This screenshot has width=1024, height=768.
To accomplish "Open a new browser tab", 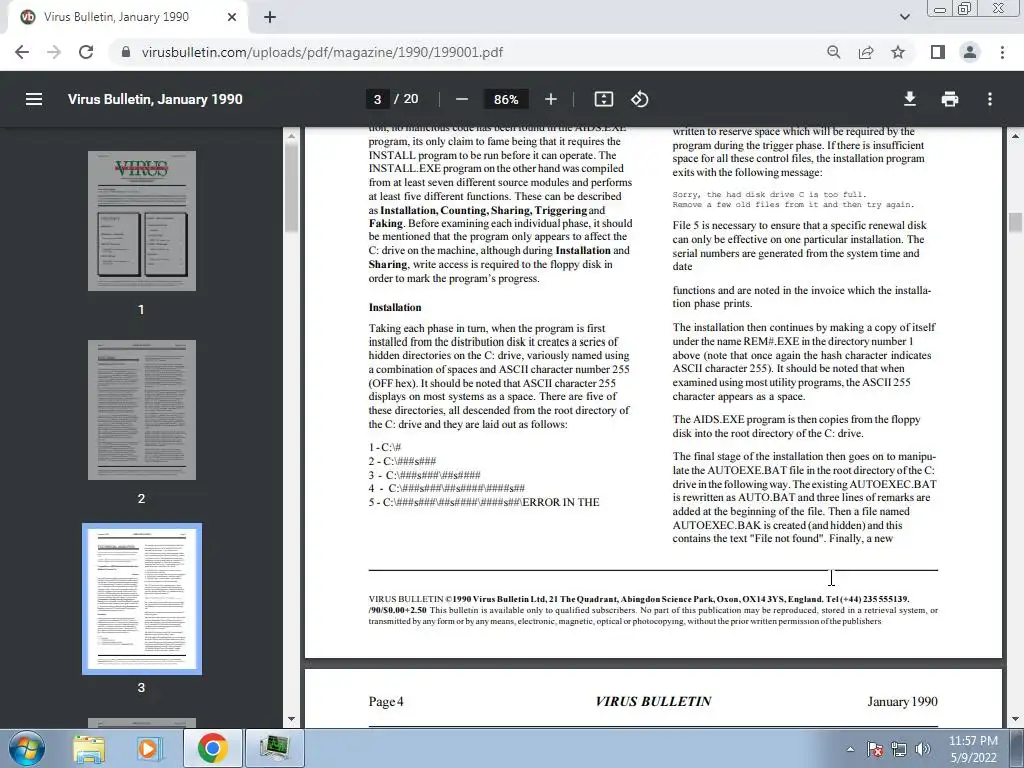I will point(270,17).
